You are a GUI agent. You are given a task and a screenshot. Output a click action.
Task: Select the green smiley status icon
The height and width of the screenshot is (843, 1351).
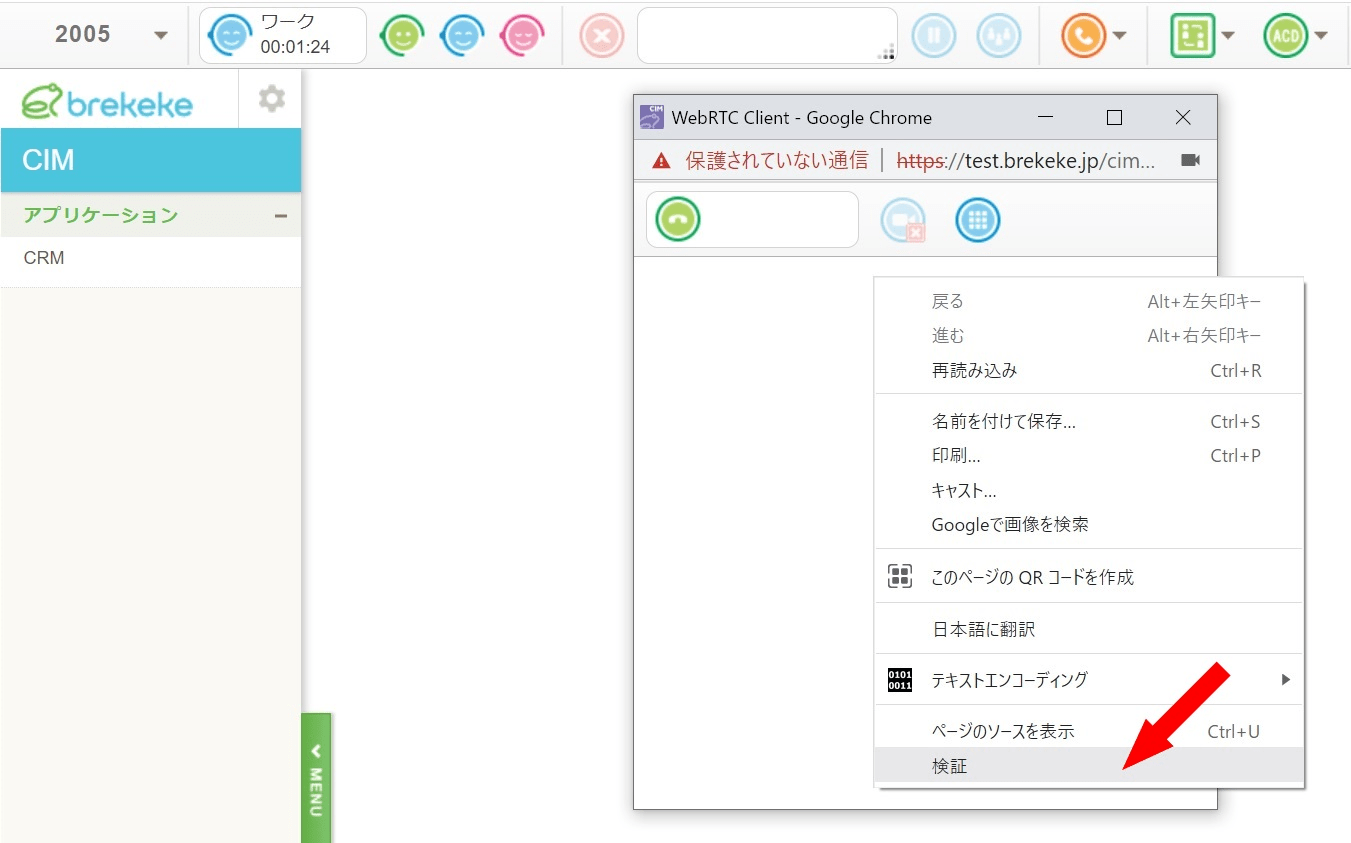point(402,33)
